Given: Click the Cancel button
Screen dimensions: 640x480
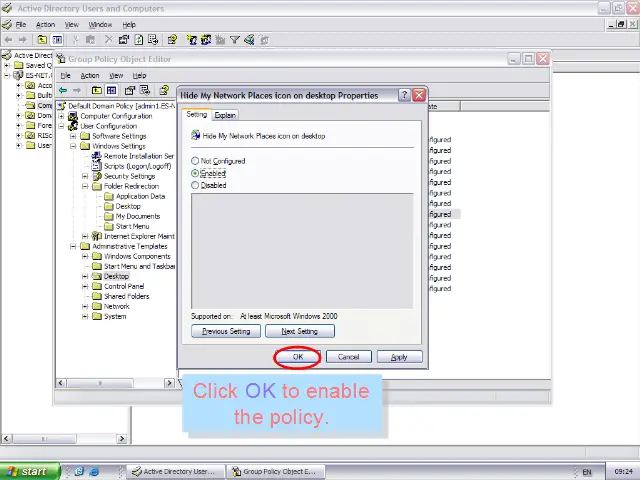Looking at the screenshot, I should pos(349,357).
